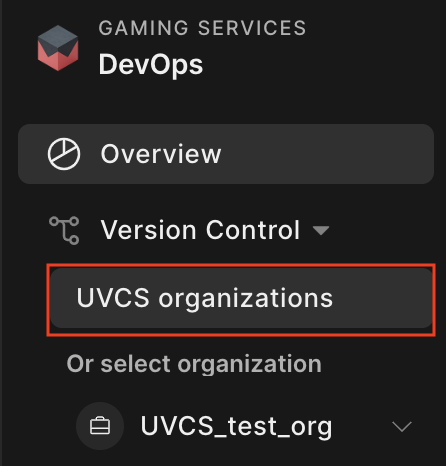Click the word "Overview" beside the pie chart
Image resolution: width=446 pixels, height=466 pixels.
point(161,154)
